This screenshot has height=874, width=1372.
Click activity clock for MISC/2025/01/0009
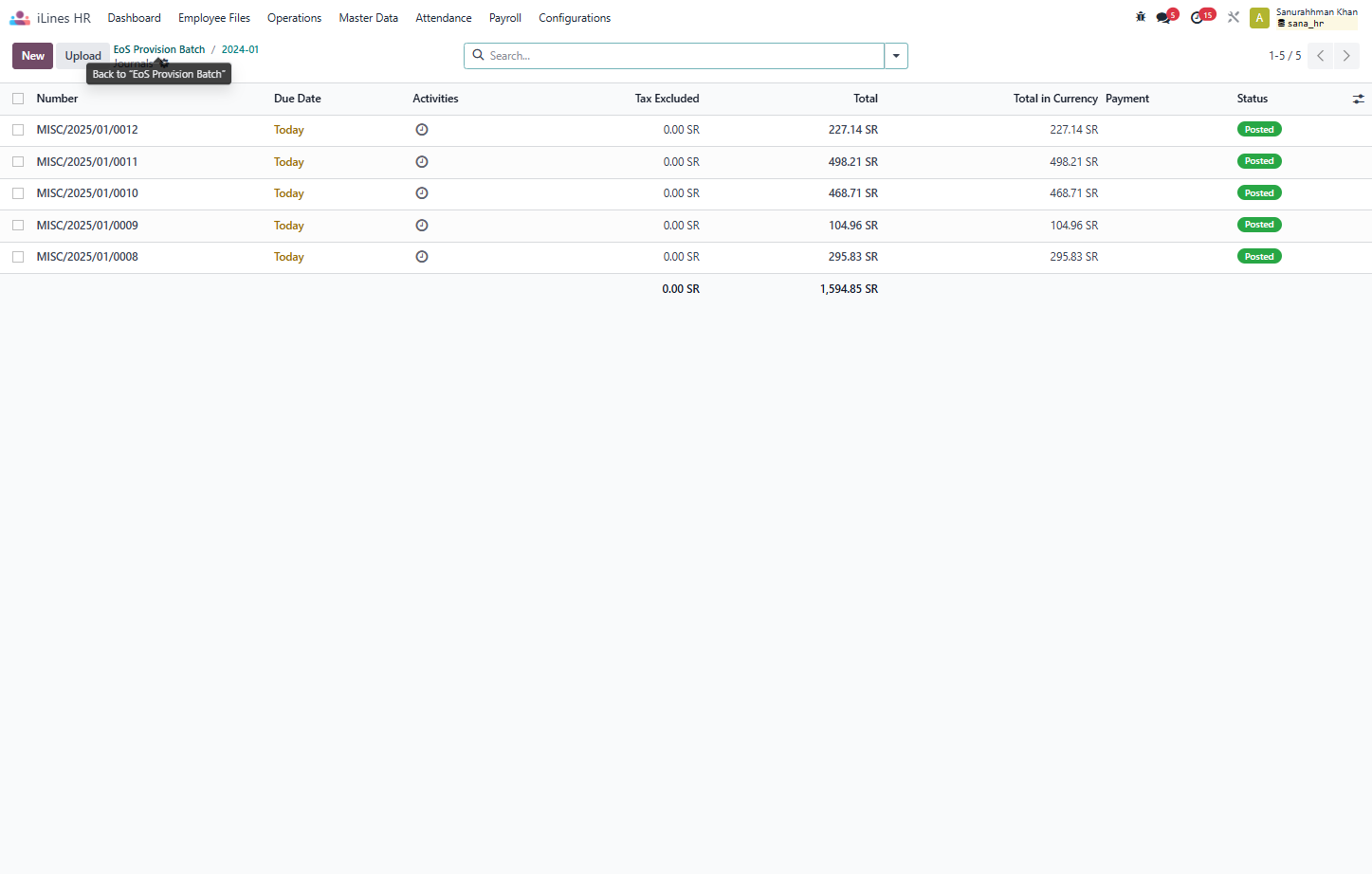click(422, 226)
